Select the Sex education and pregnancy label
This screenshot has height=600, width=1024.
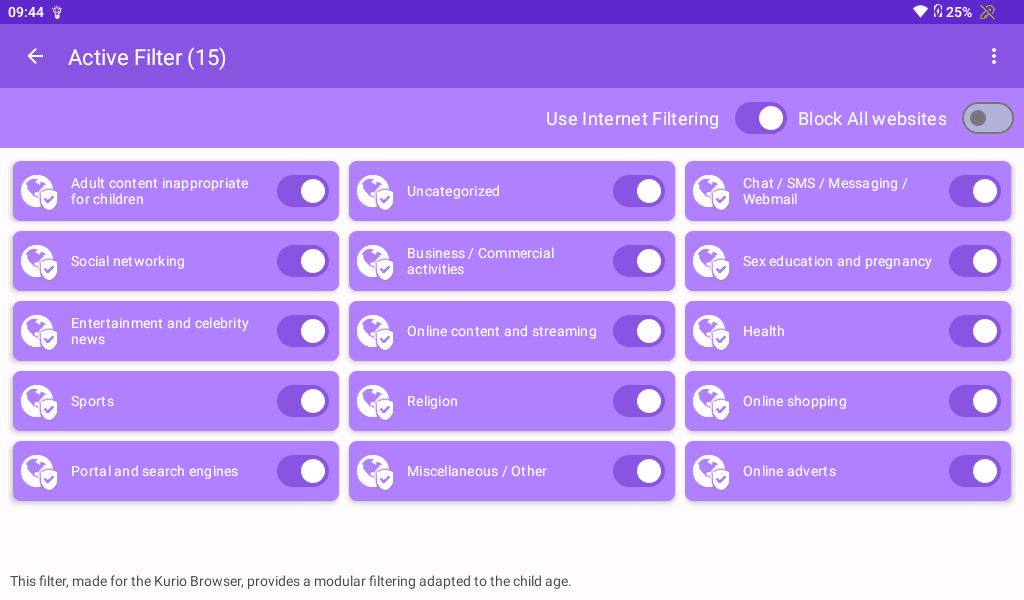click(837, 262)
